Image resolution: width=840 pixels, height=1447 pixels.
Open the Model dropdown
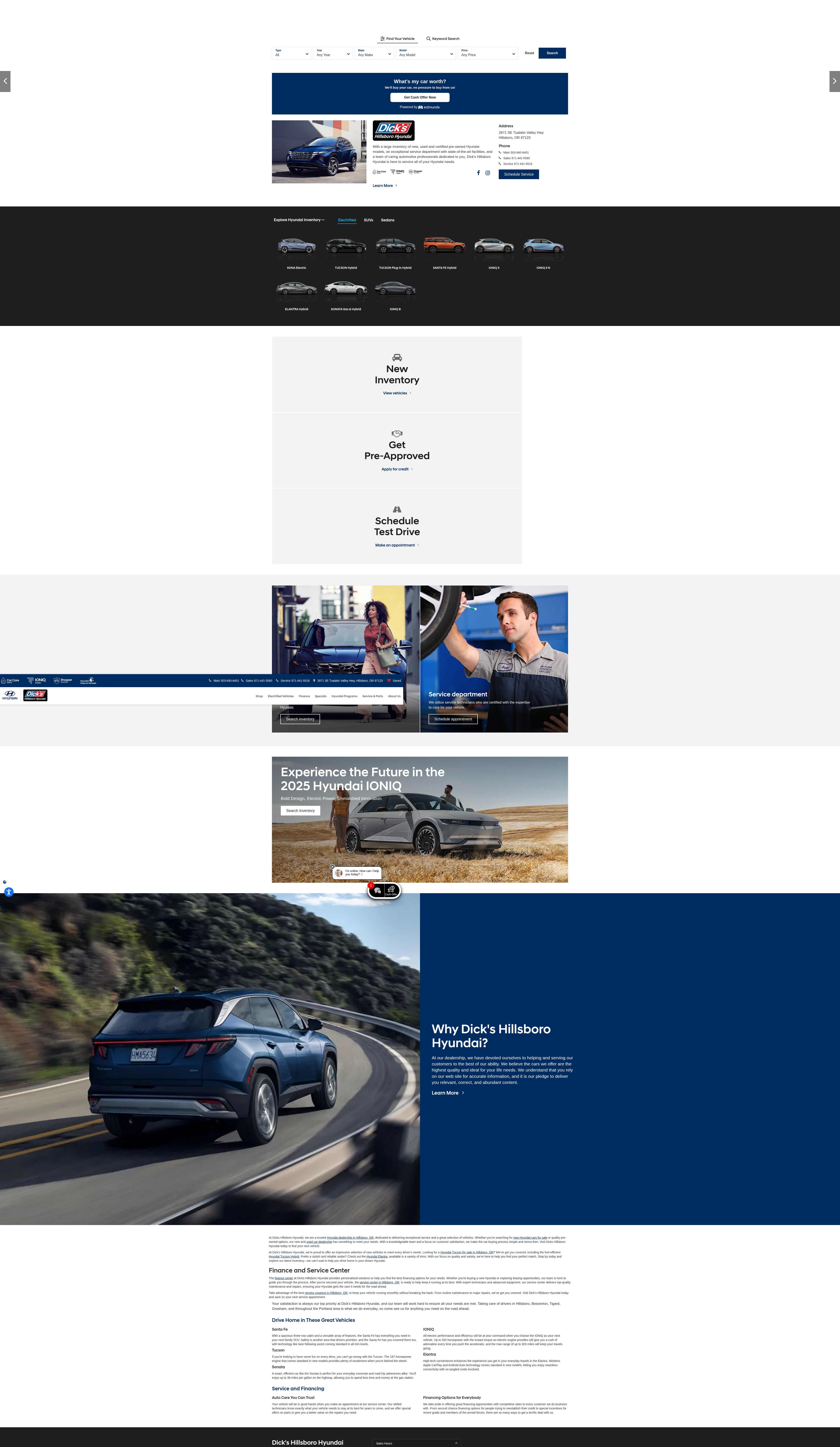click(x=426, y=53)
